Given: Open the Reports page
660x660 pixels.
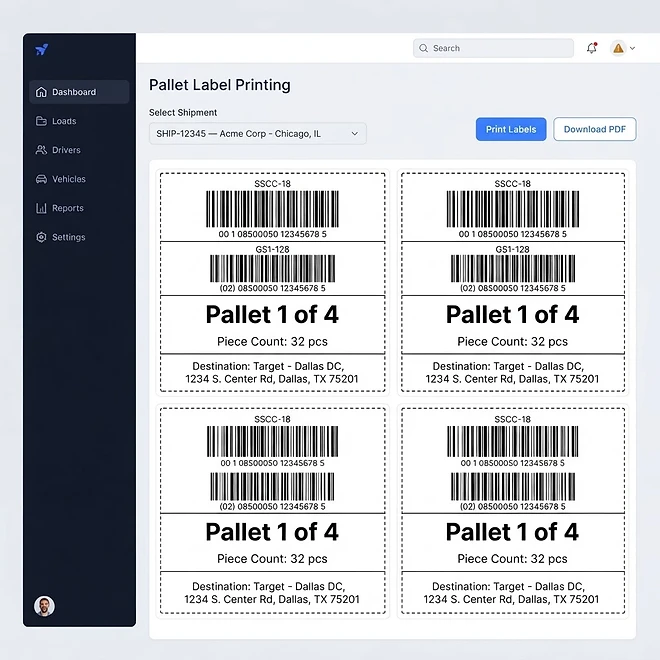Looking at the screenshot, I should coord(79,208).
